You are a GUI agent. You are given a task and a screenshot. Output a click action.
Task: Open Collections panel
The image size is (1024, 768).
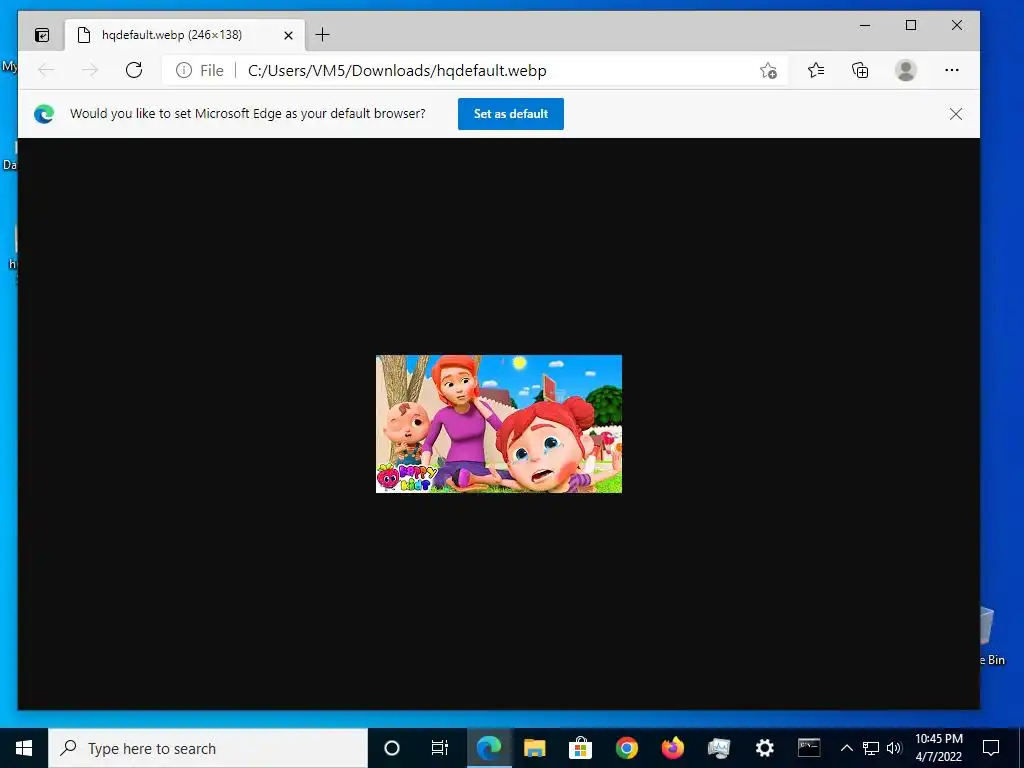[861, 70]
